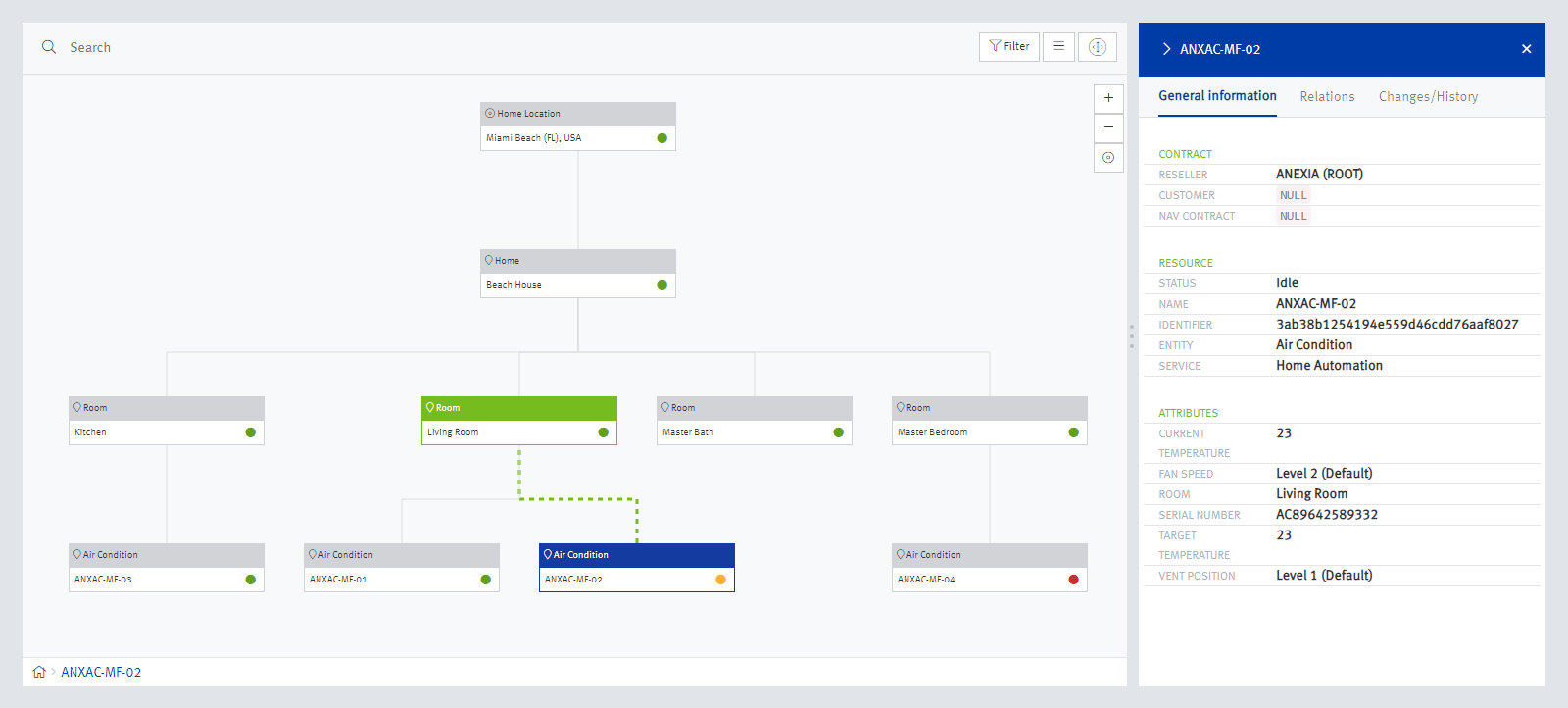Viewport: 1568px width, 708px height.
Task: Select the Beach House home node
Action: coord(578,274)
